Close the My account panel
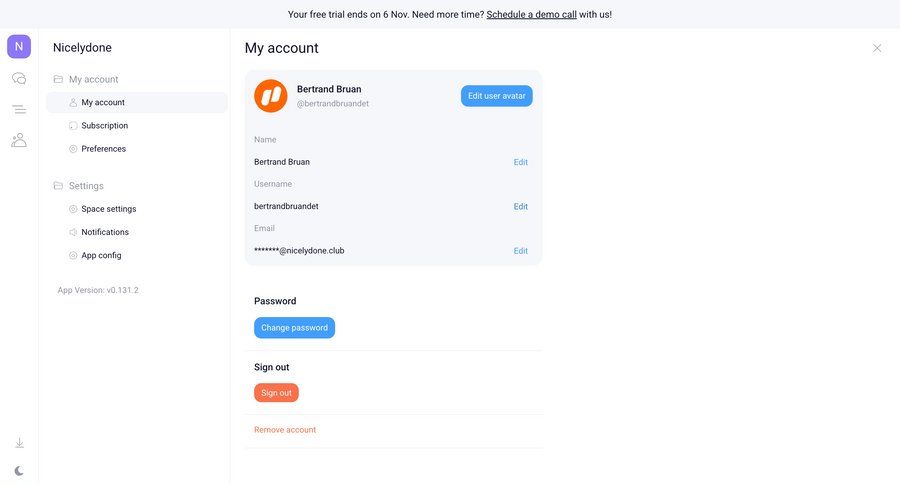This screenshot has width=900, height=484. tap(877, 48)
